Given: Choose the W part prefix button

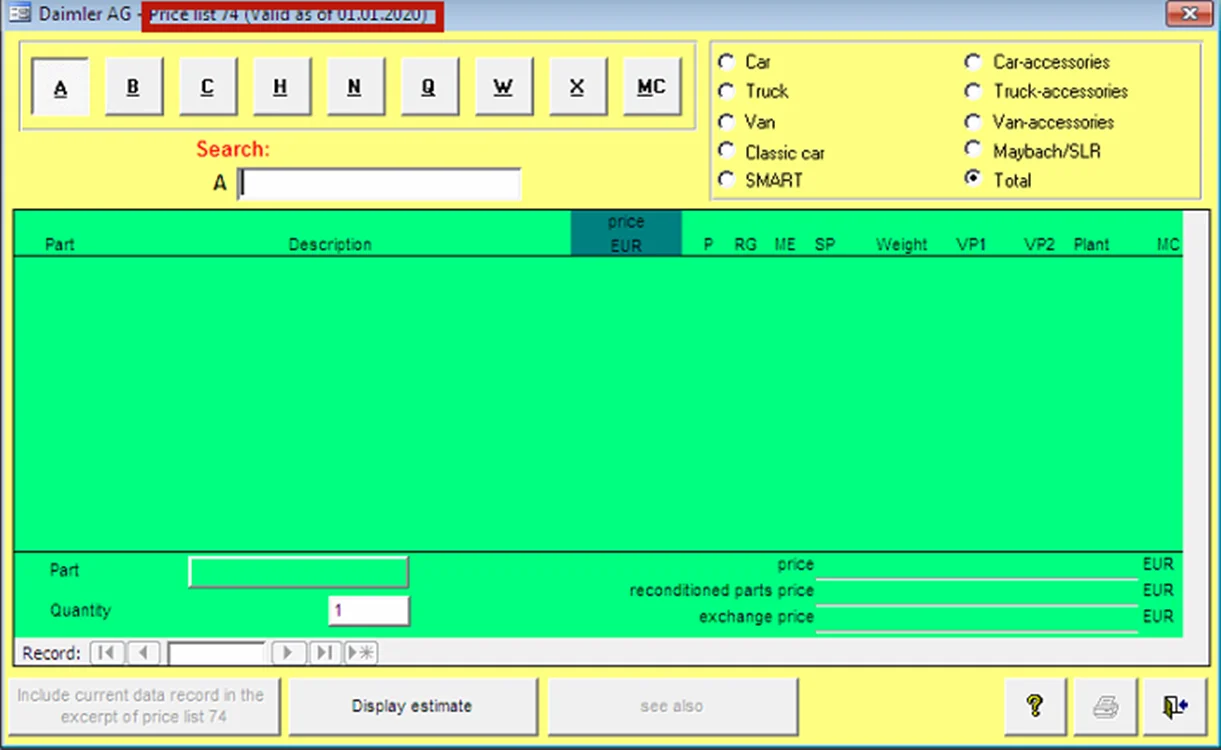Looking at the screenshot, I should pos(503,87).
